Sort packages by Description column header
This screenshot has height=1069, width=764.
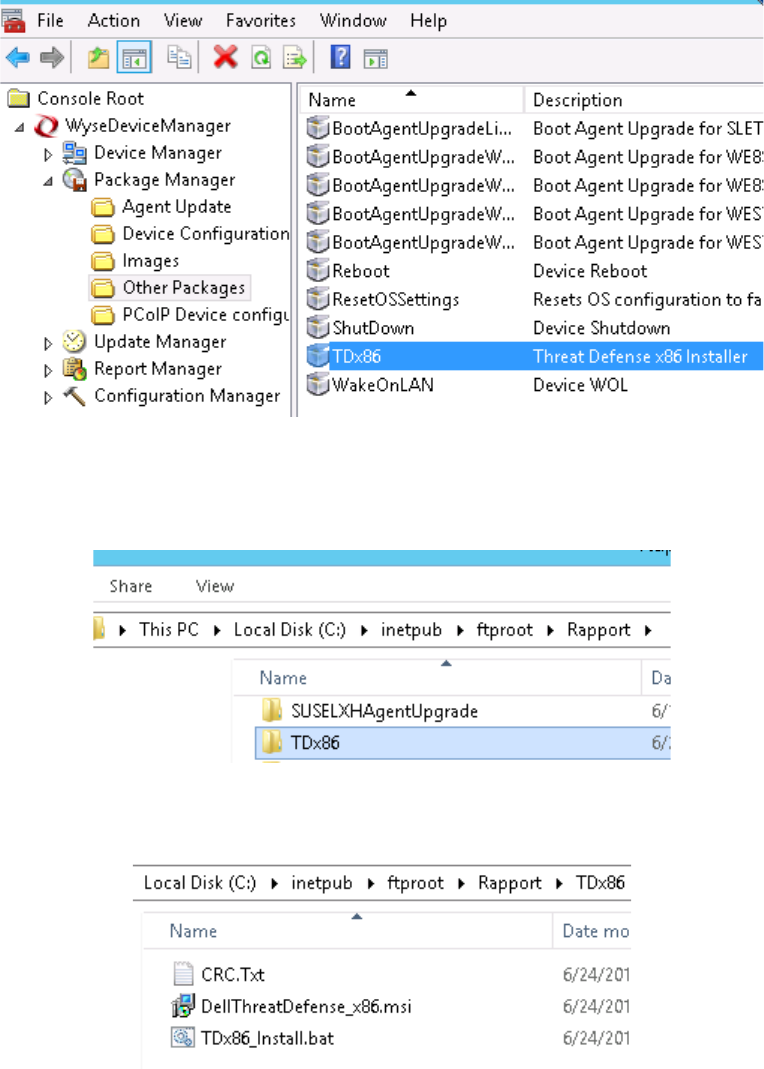[643, 100]
